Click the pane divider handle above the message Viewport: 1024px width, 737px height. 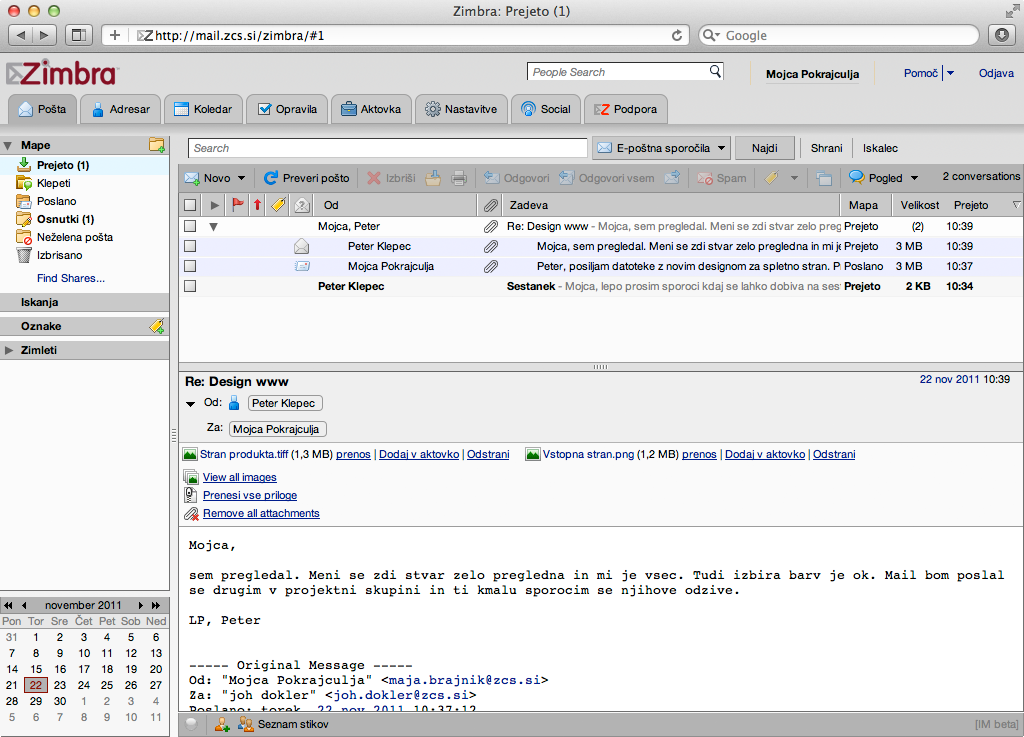(x=601, y=367)
